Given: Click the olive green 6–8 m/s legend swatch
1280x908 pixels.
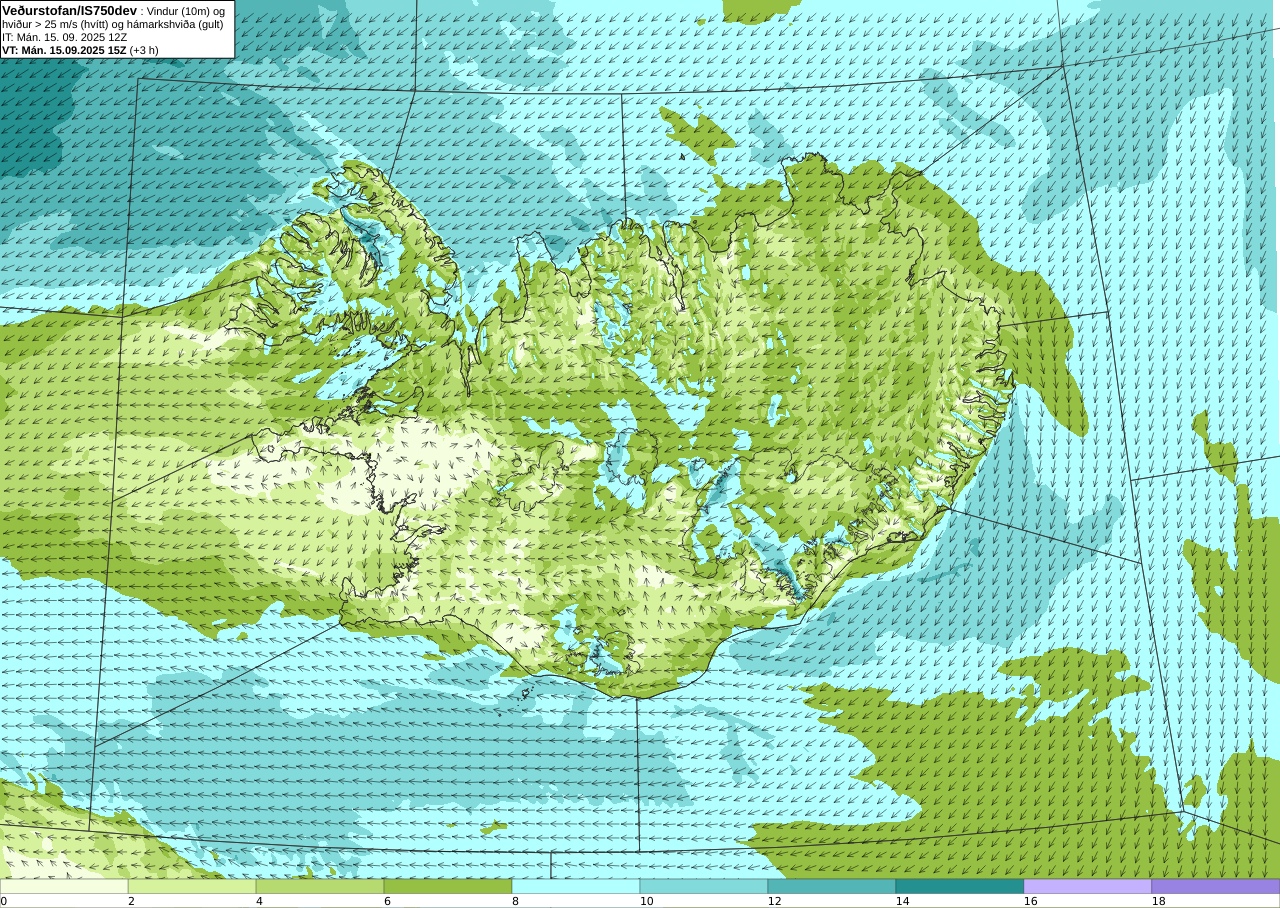Looking at the screenshot, I should [448, 886].
